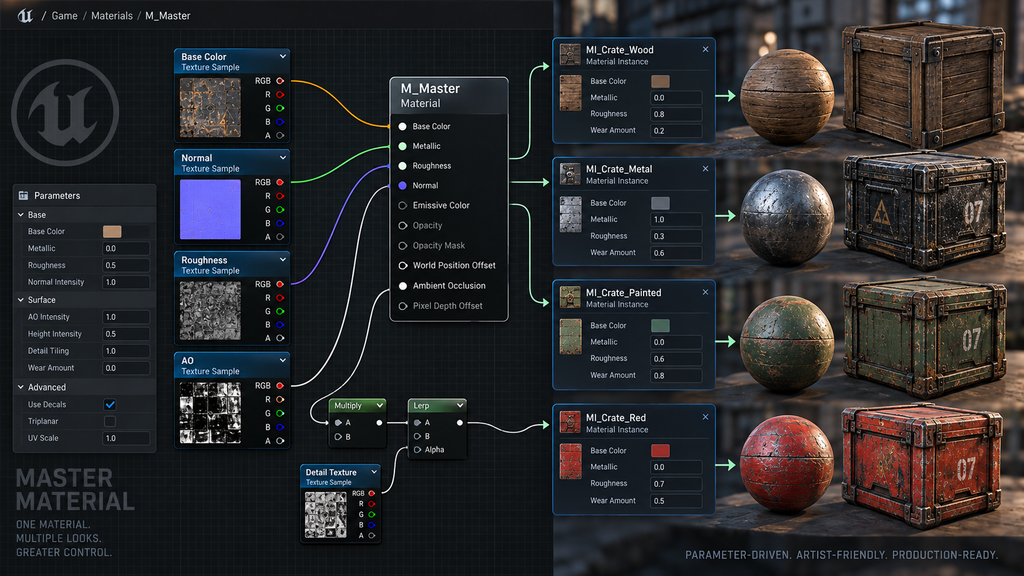Click the MI_Crate_Wood header icon
The height and width of the screenshot is (576, 1024).
tap(570, 55)
